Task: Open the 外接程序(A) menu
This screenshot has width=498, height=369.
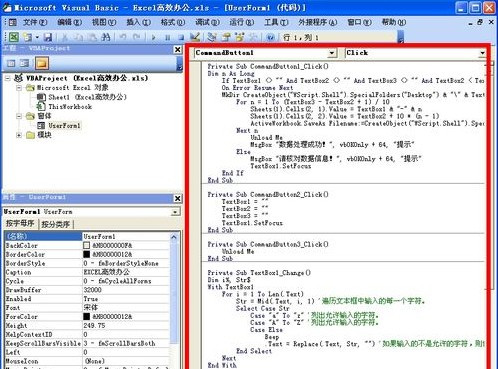Action: (318, 22)
